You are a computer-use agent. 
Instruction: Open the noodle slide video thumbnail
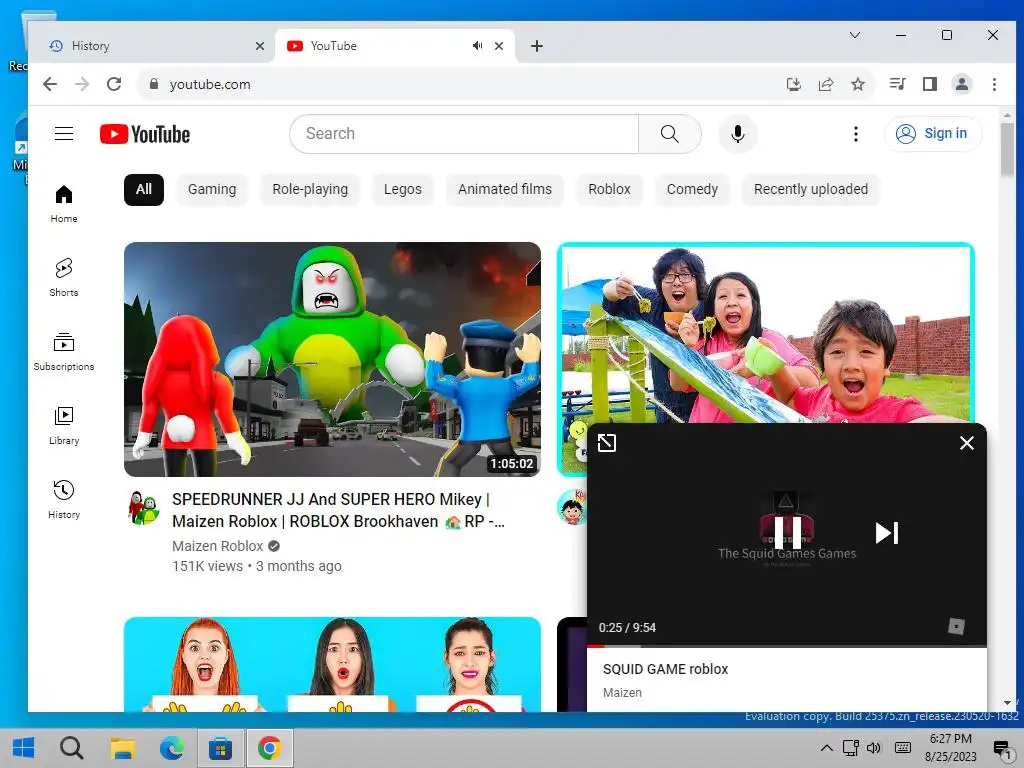(765, 333)
